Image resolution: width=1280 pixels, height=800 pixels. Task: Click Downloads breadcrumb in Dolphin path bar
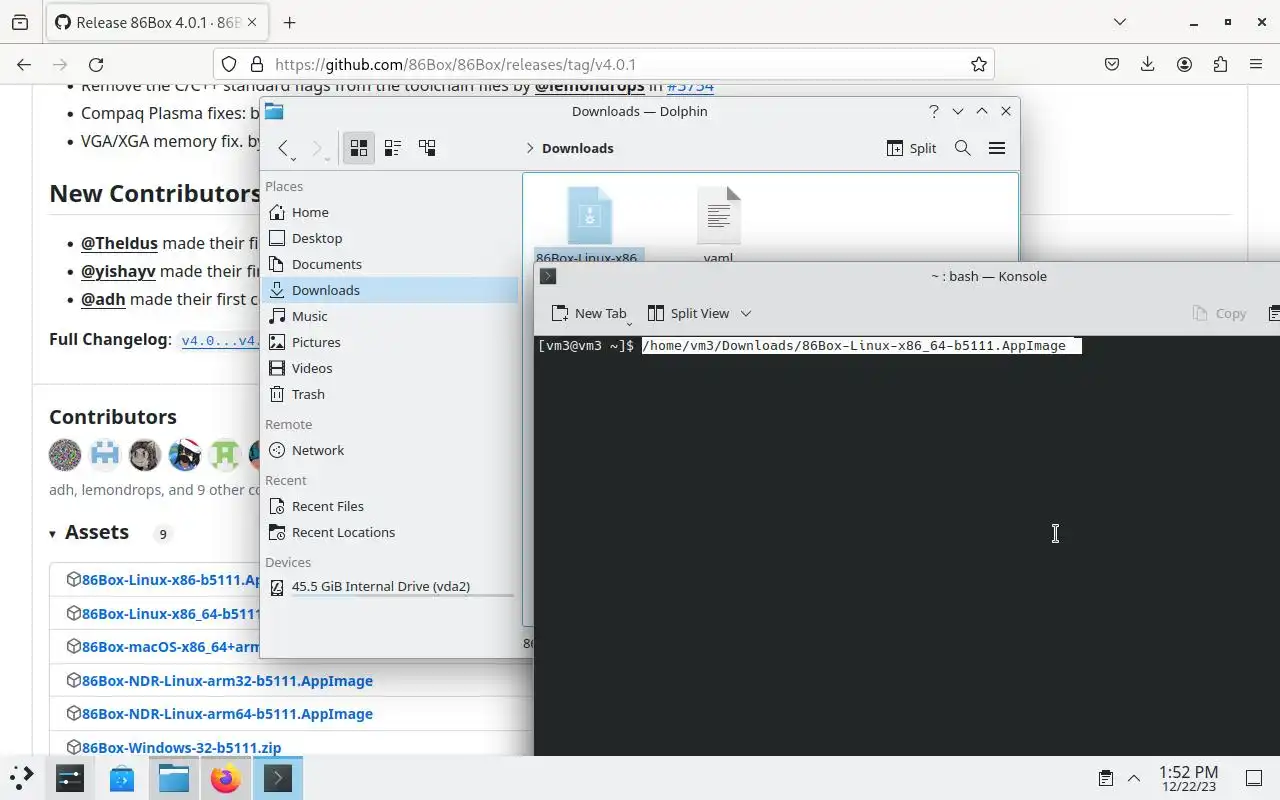pos(577,148)
